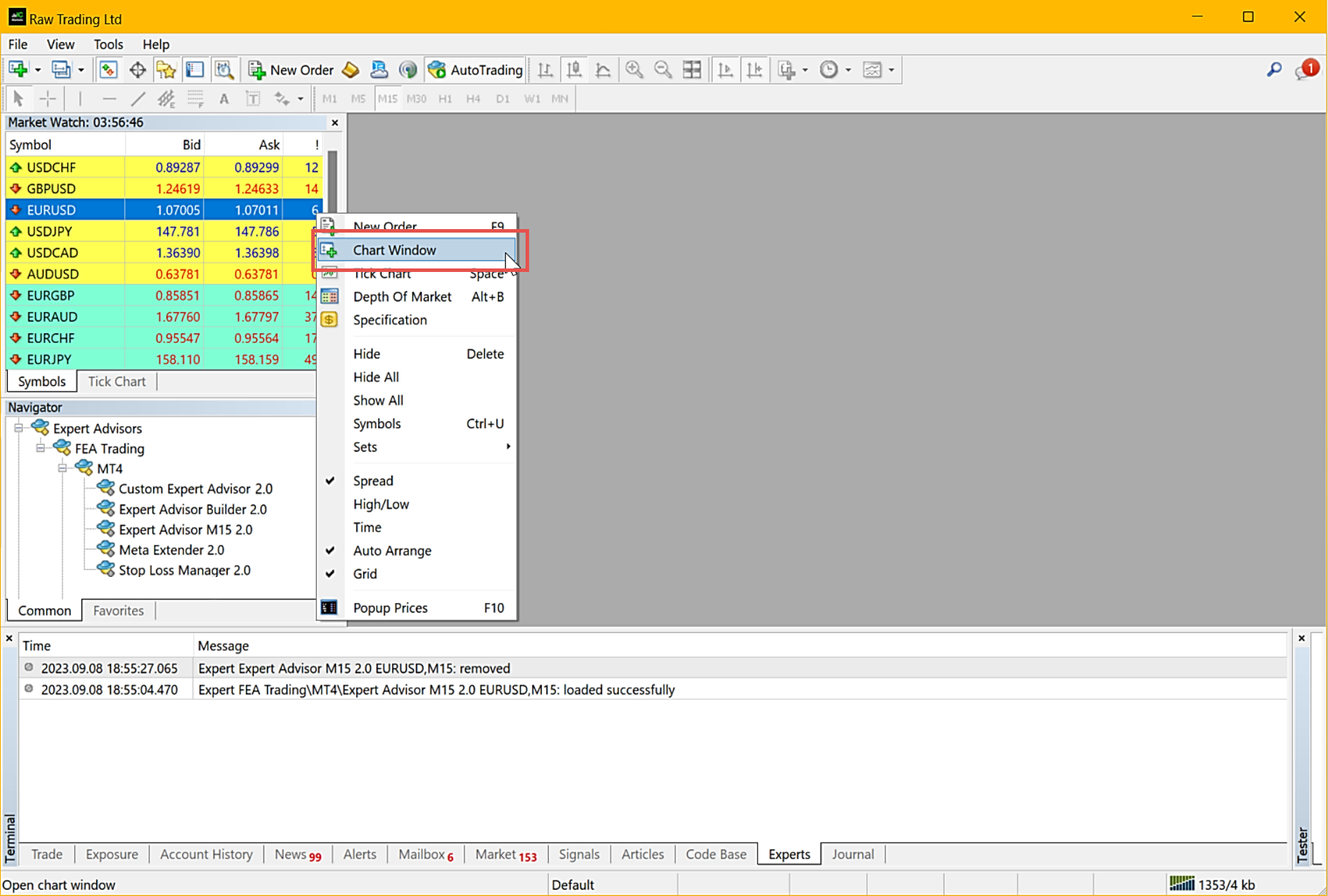Toggle the AutoTrading button

pos(476,70)
